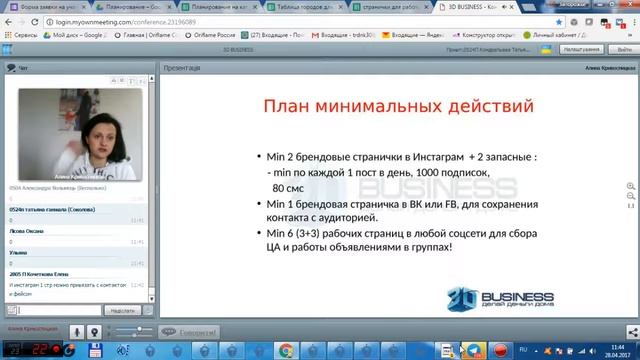
Task: Open Сервисы apps bookmark
Action: tap(21, 35)
